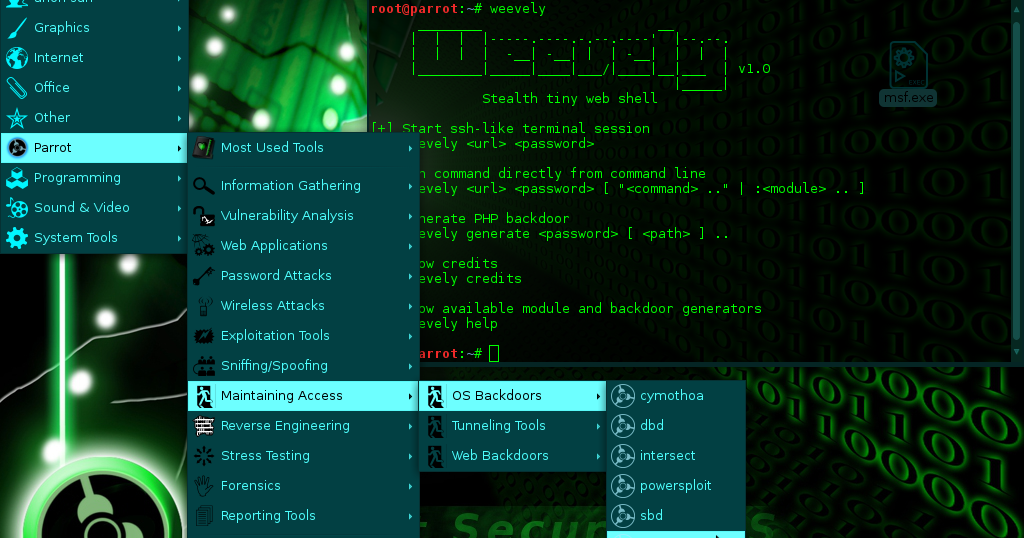This screenshot has height=538, width=1024.
Task: Open the Wireless Attacks menu entry
Action: [303, 306]
